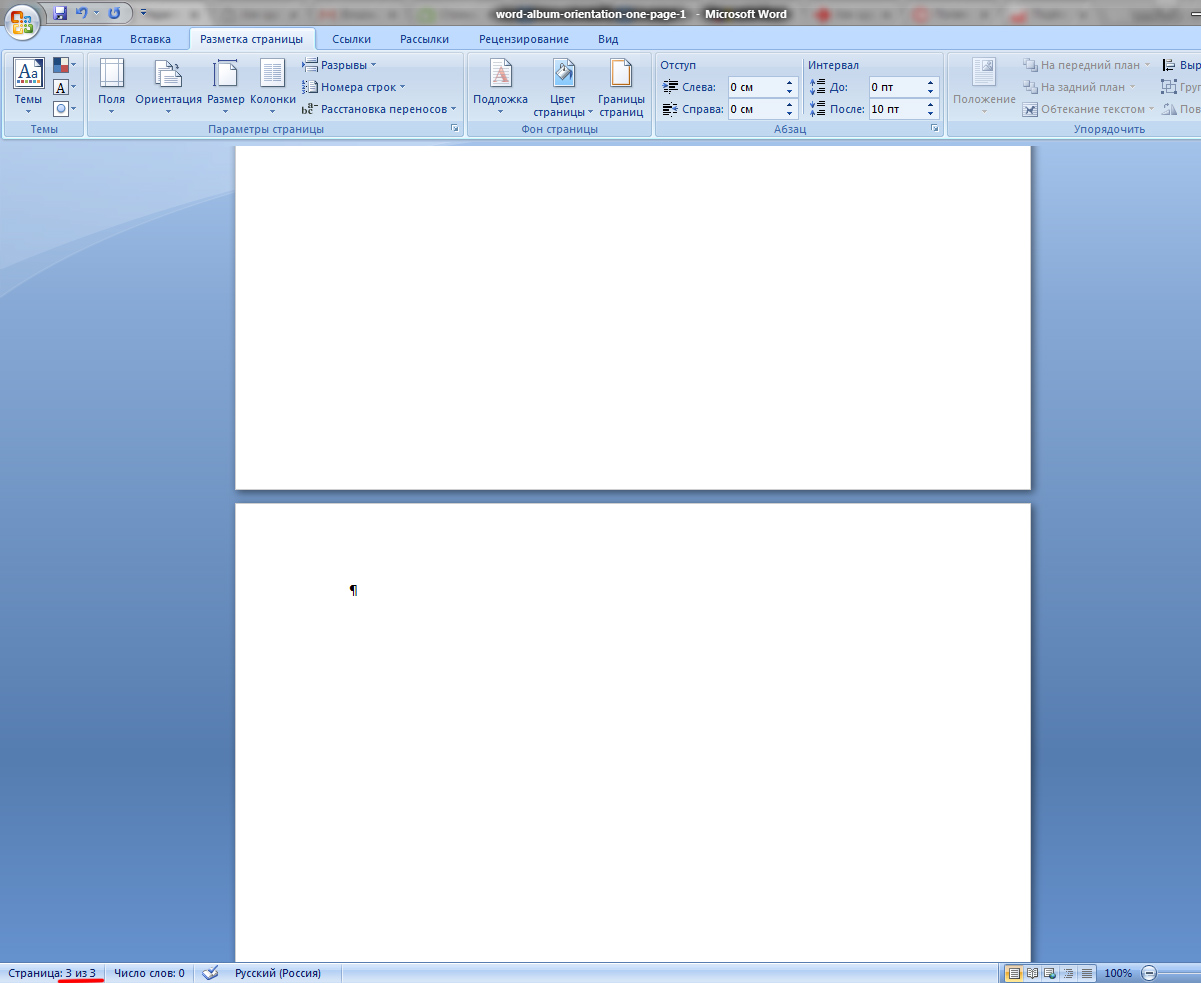The width and height of the screenshot is (1201, 983).
Task: Open the Подложка watermark menu
Action: tap(500, 86)
